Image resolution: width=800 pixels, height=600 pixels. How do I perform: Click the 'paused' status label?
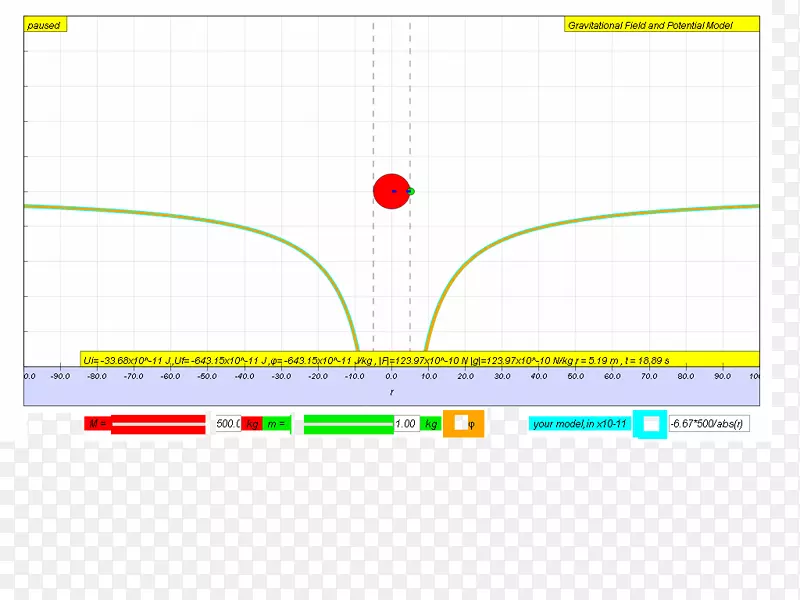pyautogui.click(x=45, y=25)
